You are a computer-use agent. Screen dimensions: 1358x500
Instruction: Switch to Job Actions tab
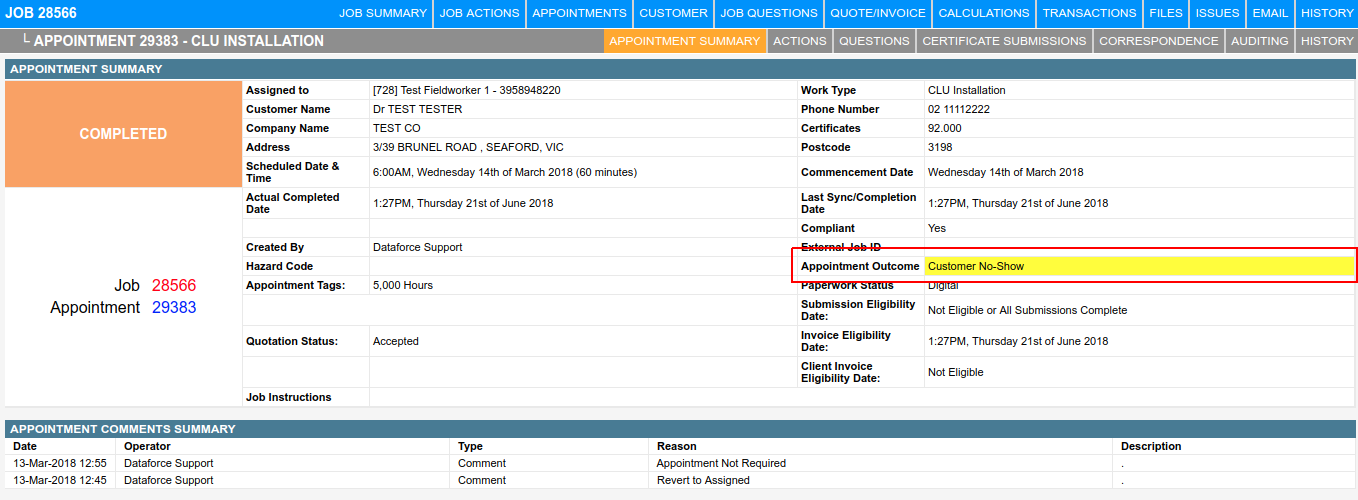[480, 13]
